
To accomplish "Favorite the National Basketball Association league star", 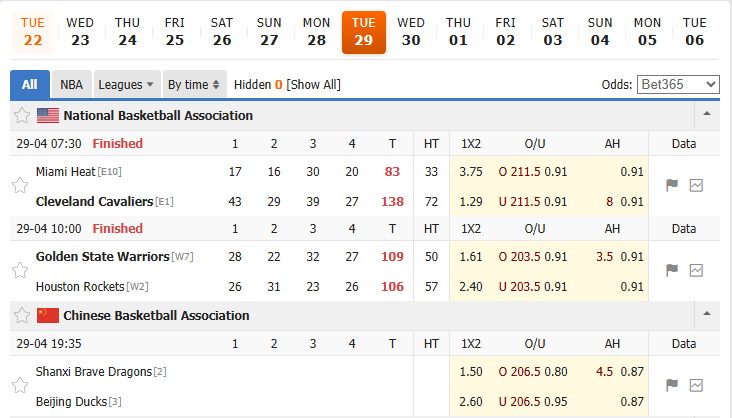I will tap(21, 115).
